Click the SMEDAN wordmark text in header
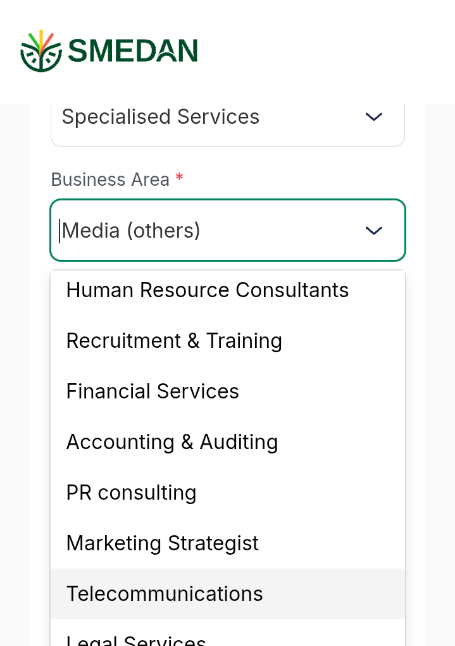This screenshot has height=646, width=455. (133, 51)
